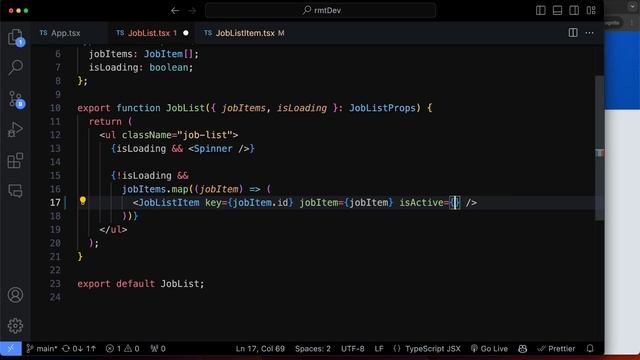
Task: Toggle the primary side bar
Action: (x=541, y=11)
